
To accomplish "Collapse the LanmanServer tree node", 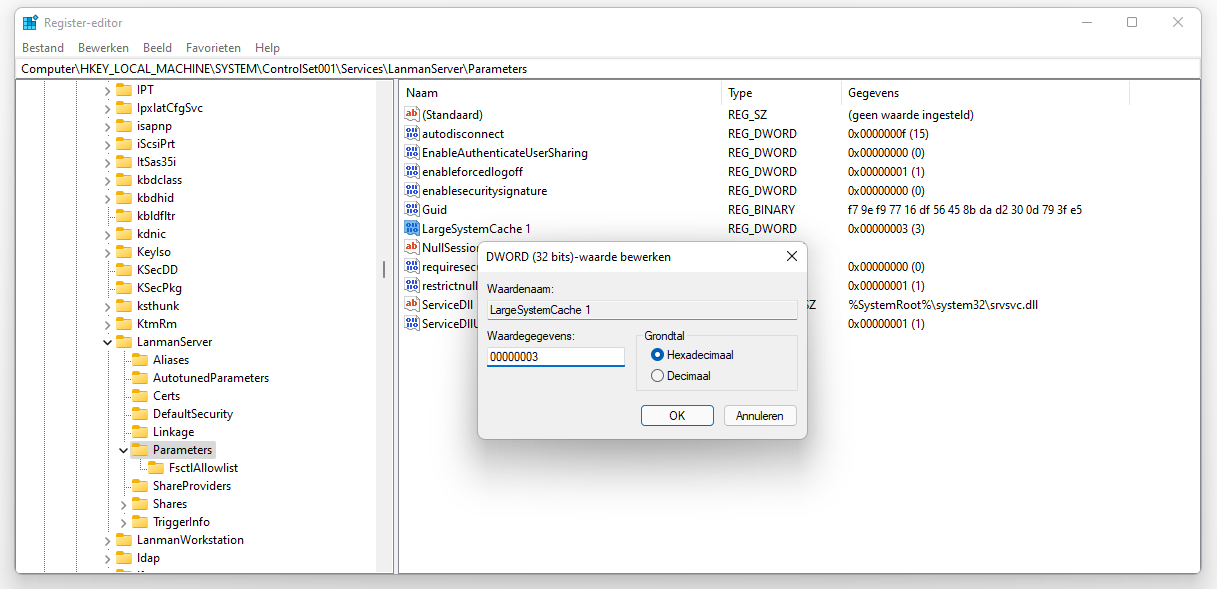I will 107,341.
